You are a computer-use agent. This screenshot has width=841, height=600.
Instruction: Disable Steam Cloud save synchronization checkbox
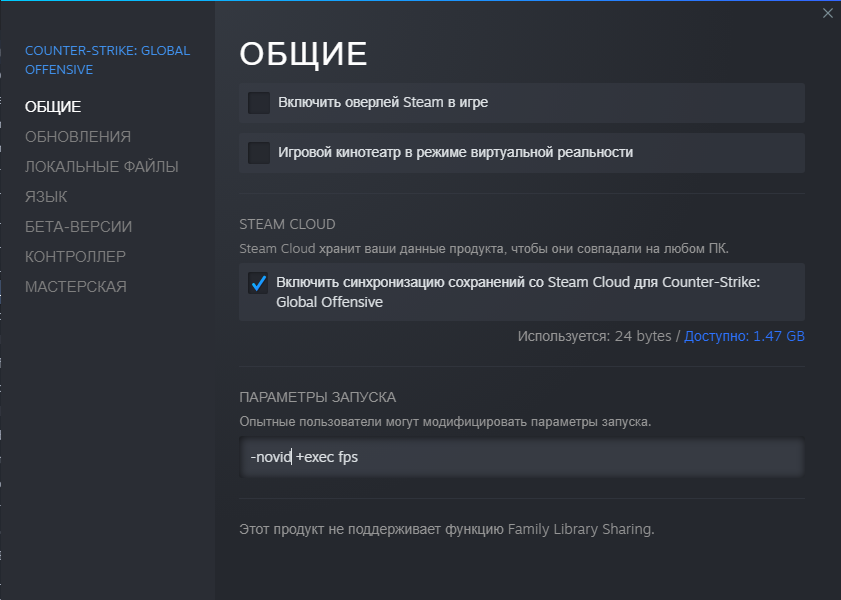(x=259, y=283)
